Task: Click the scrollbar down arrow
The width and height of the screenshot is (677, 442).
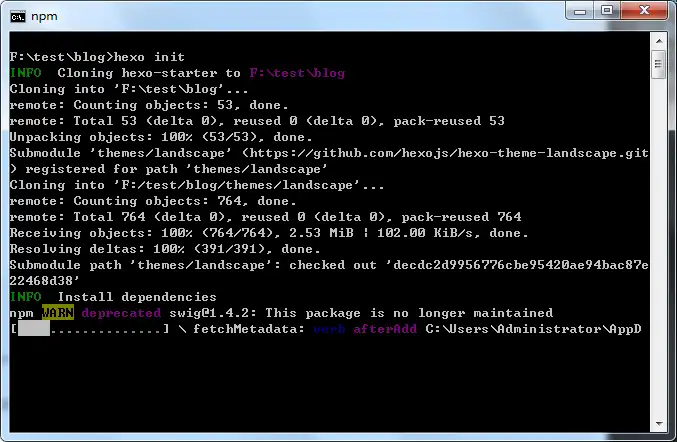Action: tap(658, 424)
